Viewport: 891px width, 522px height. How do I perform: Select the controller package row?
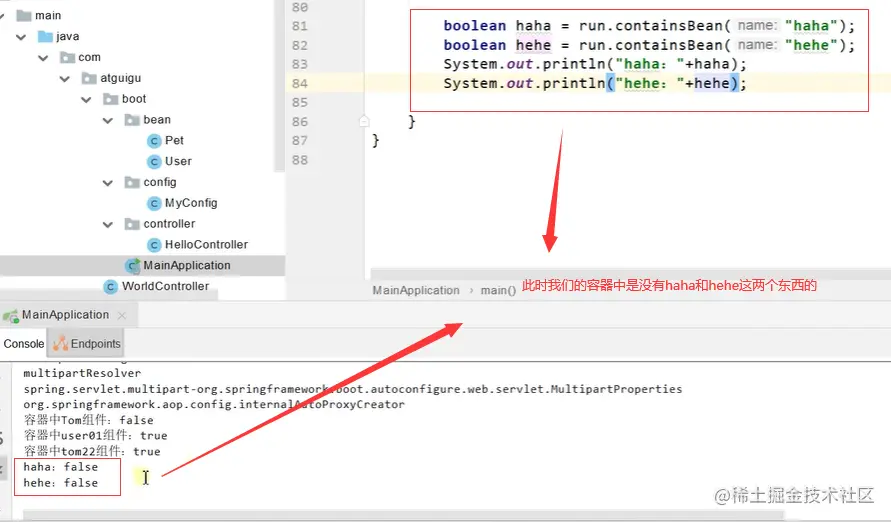[169, 224]
